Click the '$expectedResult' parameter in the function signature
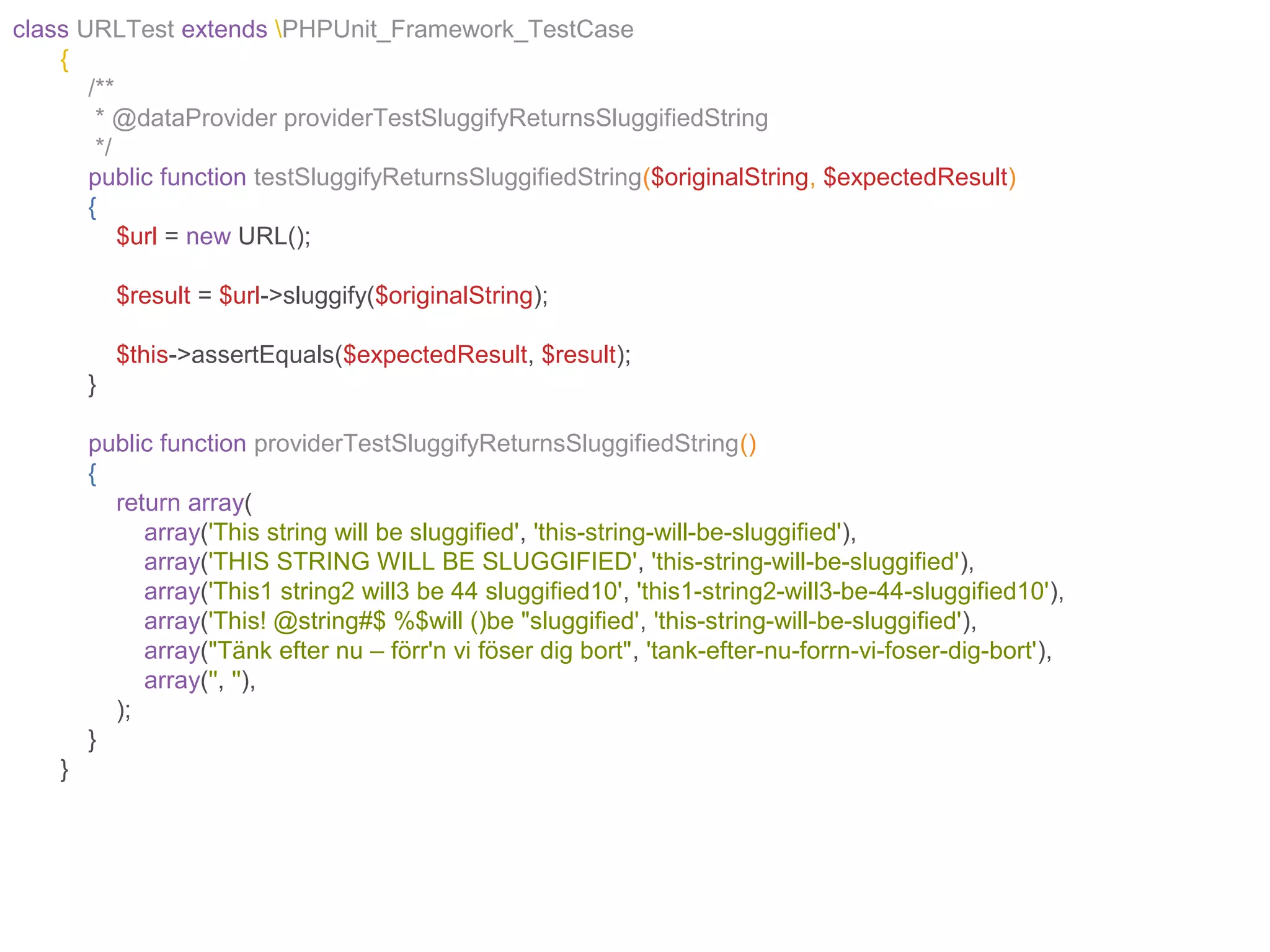1270x952 pixels. (x=916, y=177)
